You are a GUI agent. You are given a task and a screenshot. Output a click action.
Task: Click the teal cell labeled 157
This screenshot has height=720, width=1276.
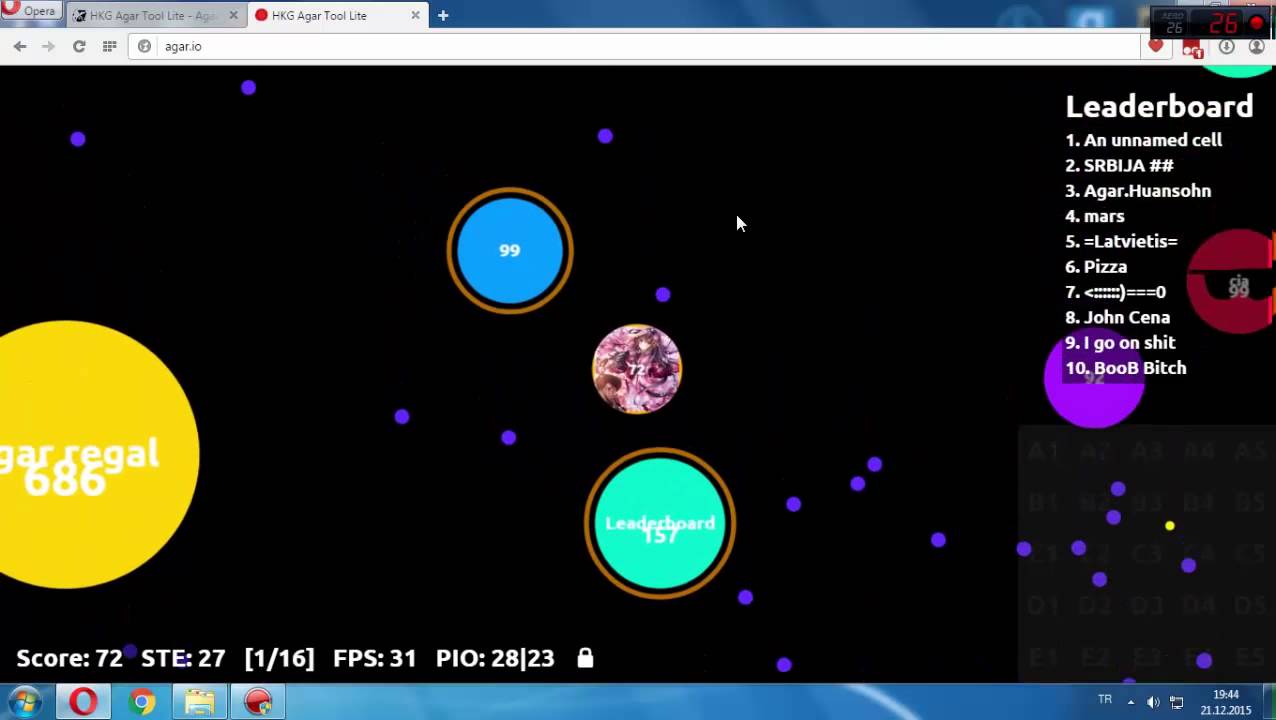point(660,523)
